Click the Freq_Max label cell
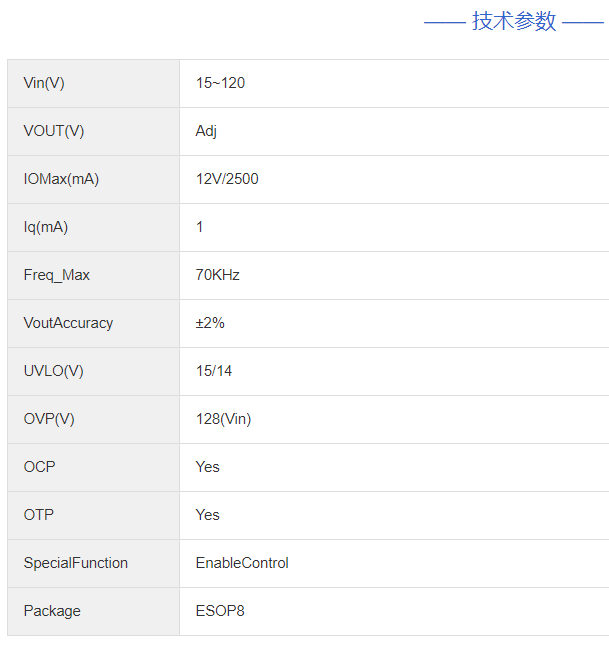609x647 pixels. (x=57, y=275)
